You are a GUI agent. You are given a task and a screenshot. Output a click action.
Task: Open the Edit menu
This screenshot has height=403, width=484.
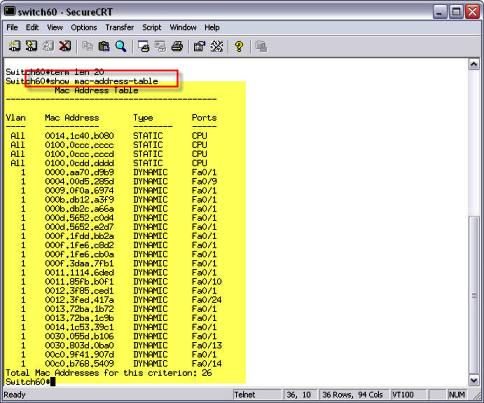[32, 27]
